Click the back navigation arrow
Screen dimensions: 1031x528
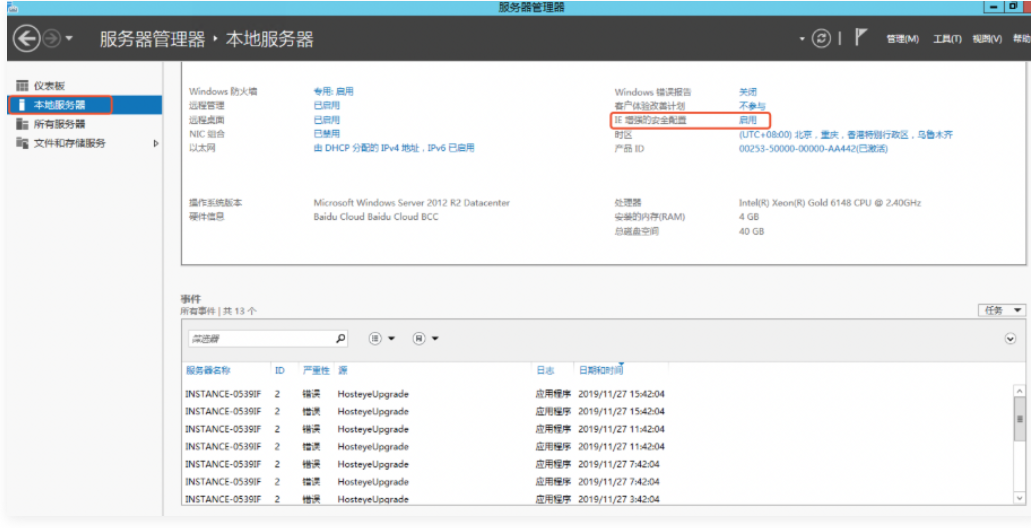[x=26, y=39]
